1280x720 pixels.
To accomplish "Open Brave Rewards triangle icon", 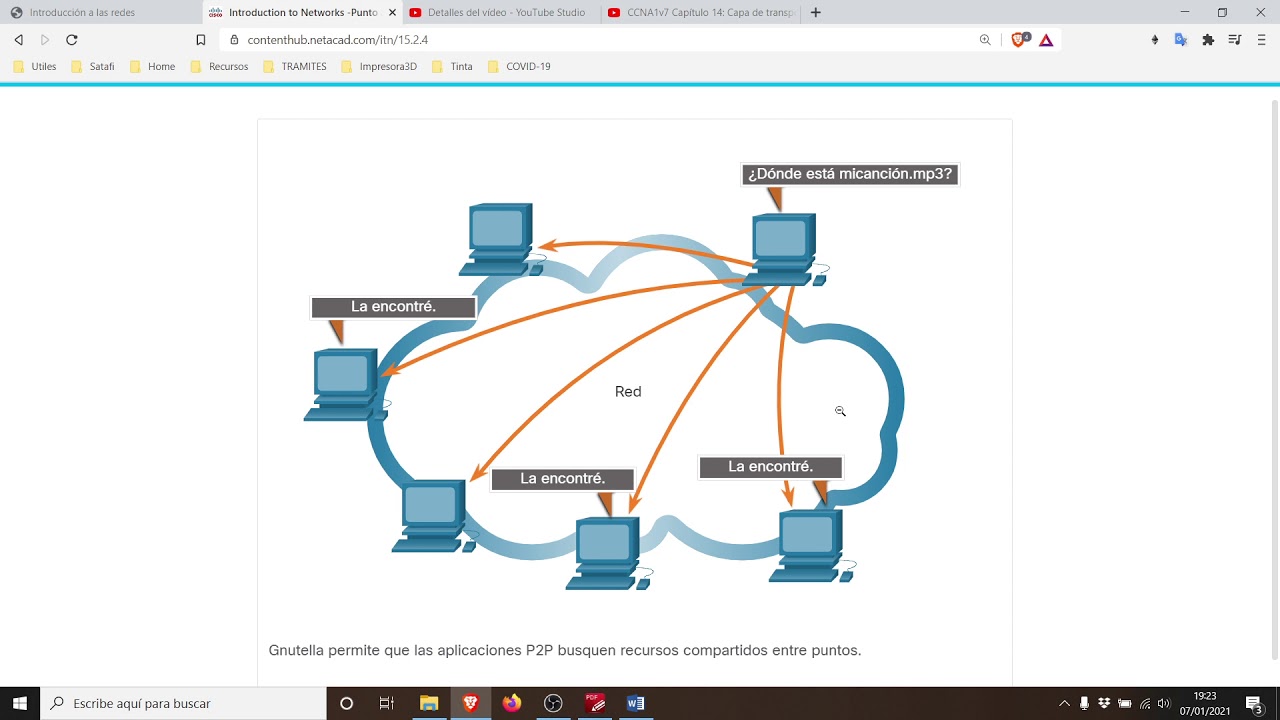I will (x=1046, y=40).
